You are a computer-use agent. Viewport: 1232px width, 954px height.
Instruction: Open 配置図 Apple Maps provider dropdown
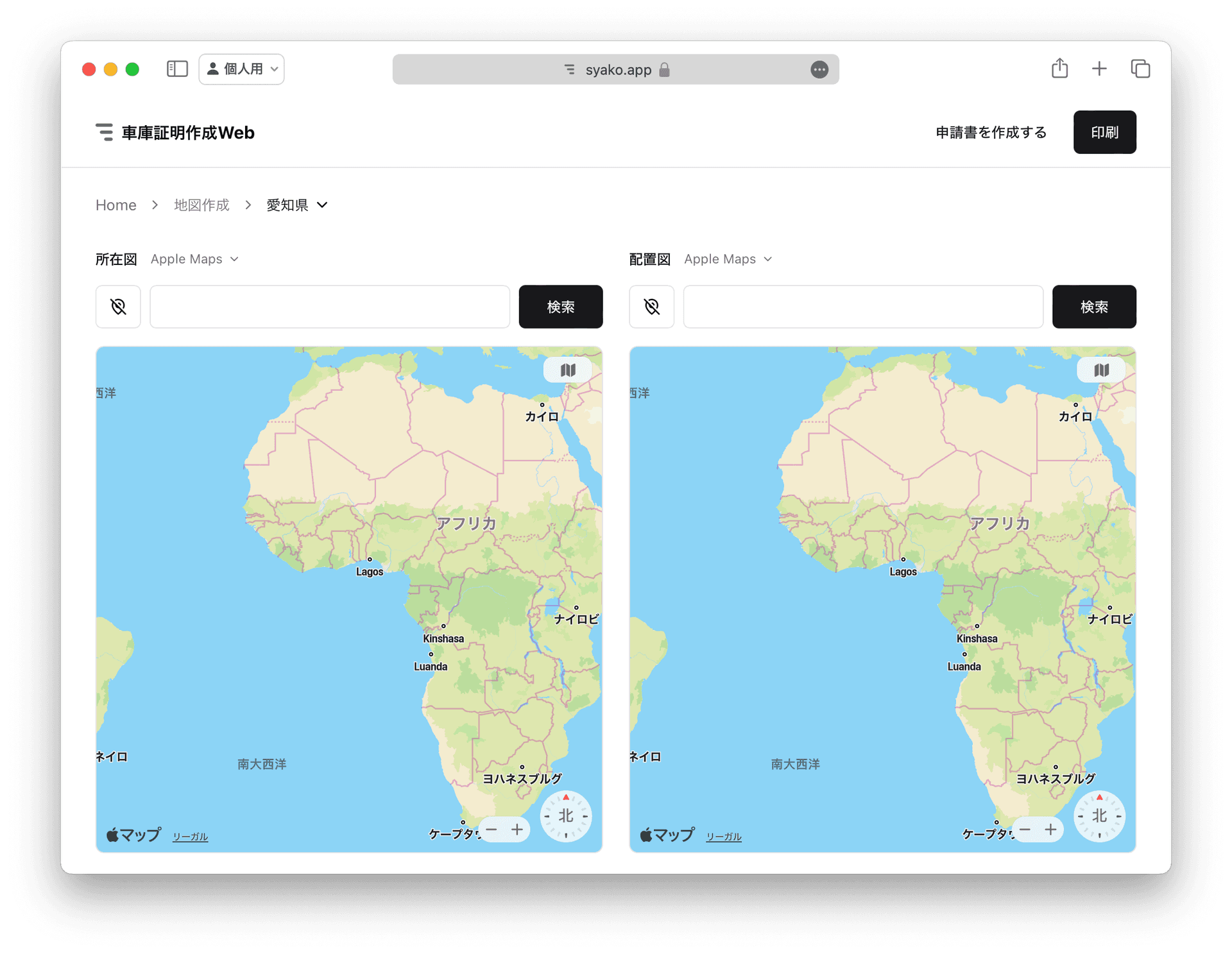[728, 259]
